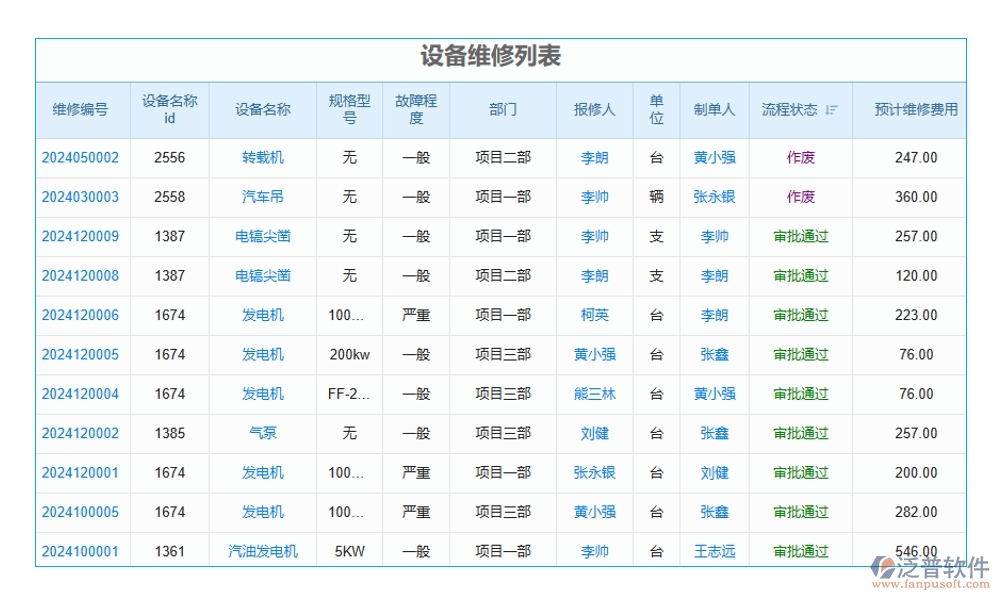The image size is (1000, 600).
Task: Open repair record 2024050002
Action: 80,158
